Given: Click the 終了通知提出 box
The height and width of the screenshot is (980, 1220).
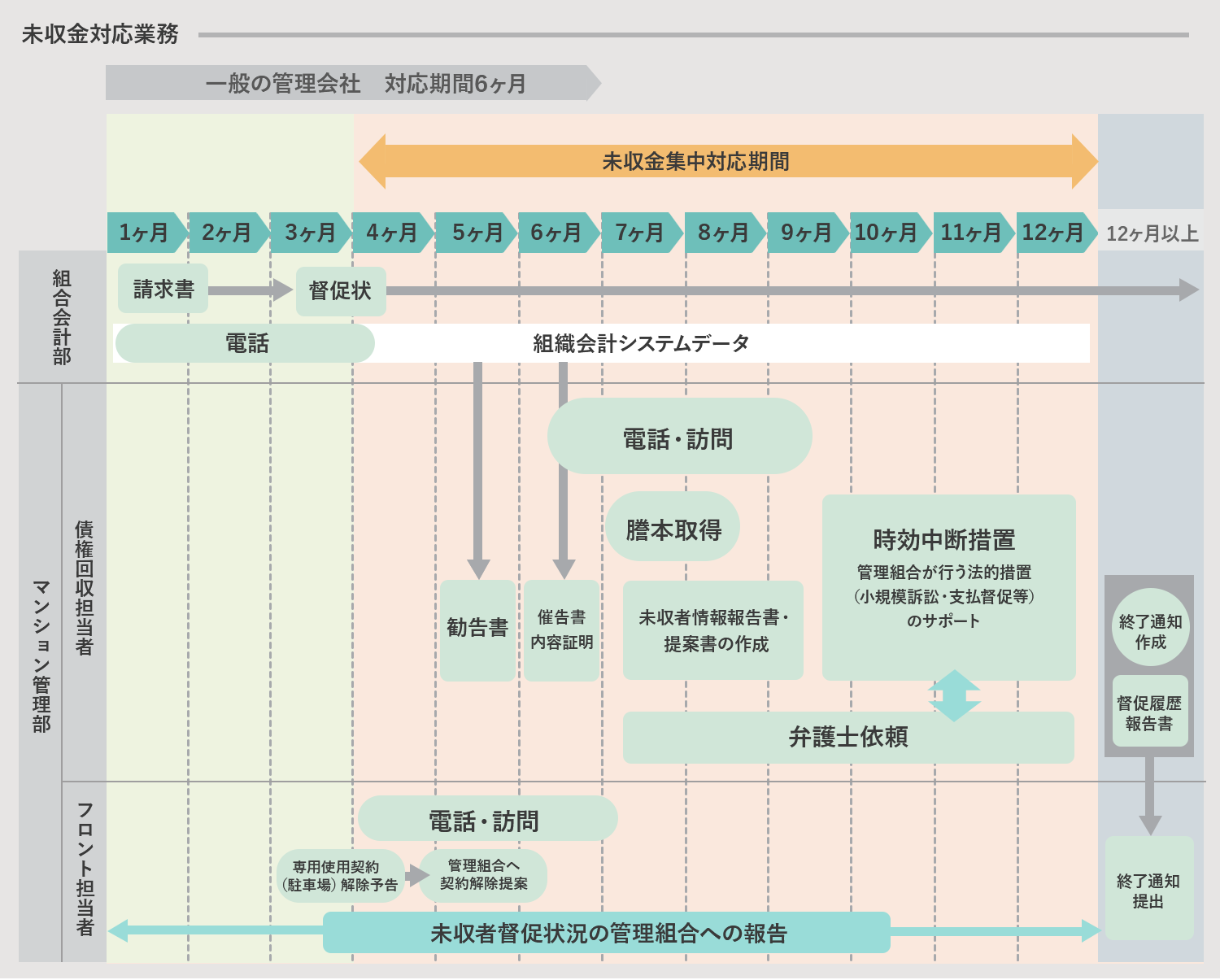Looking at the screenshot, I should 1148,889.
